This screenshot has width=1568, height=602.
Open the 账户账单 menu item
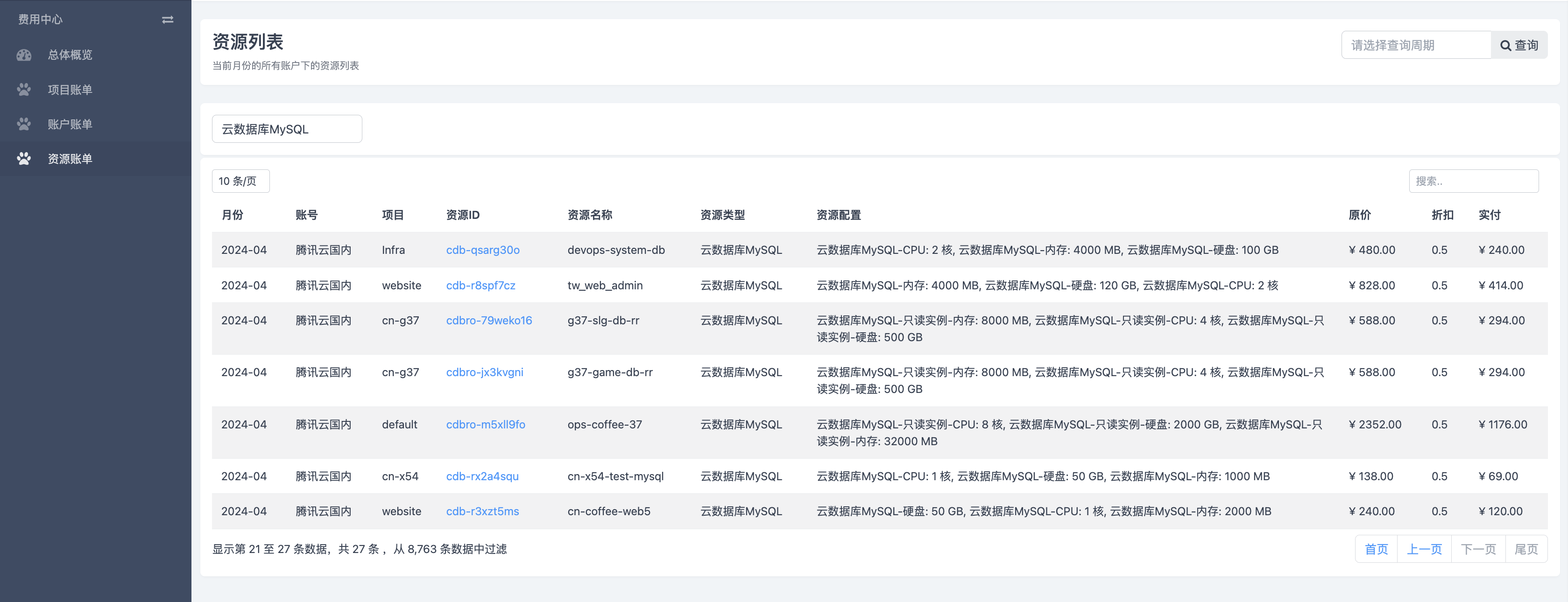pyautogui.click(x=70, y=125)
